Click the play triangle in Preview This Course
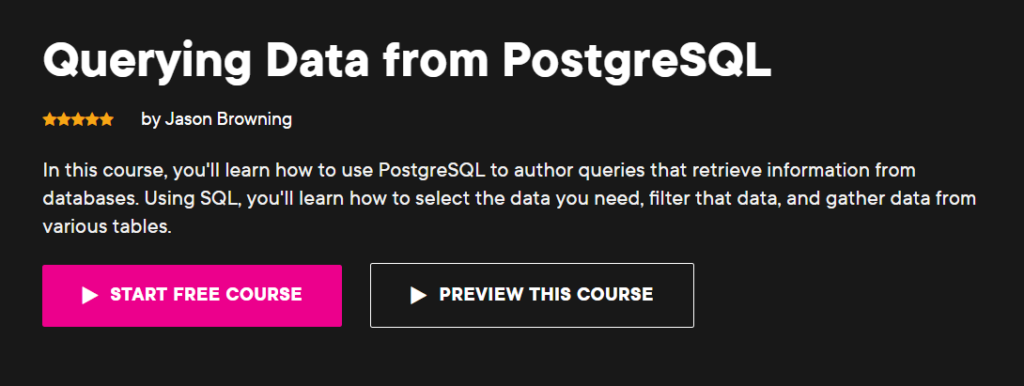Screen dimensions: 1024x386 point(418,295)
